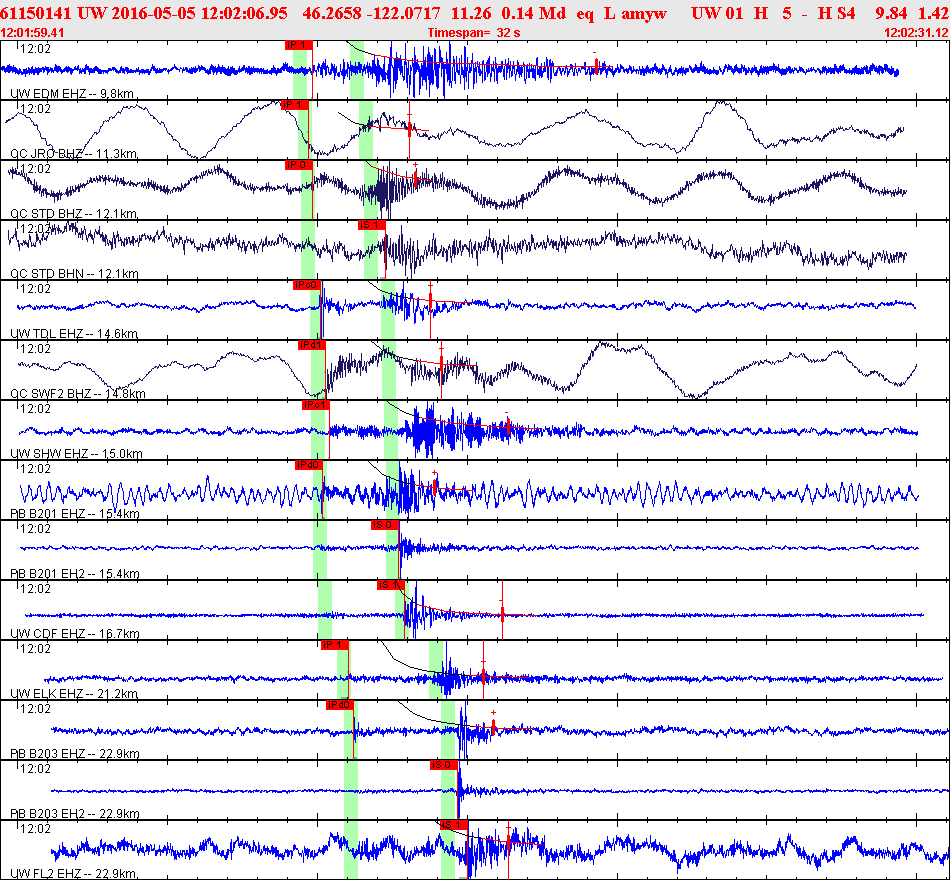
Task: Click the red coda cross on UW CDF trace
Action: (502, 613)
